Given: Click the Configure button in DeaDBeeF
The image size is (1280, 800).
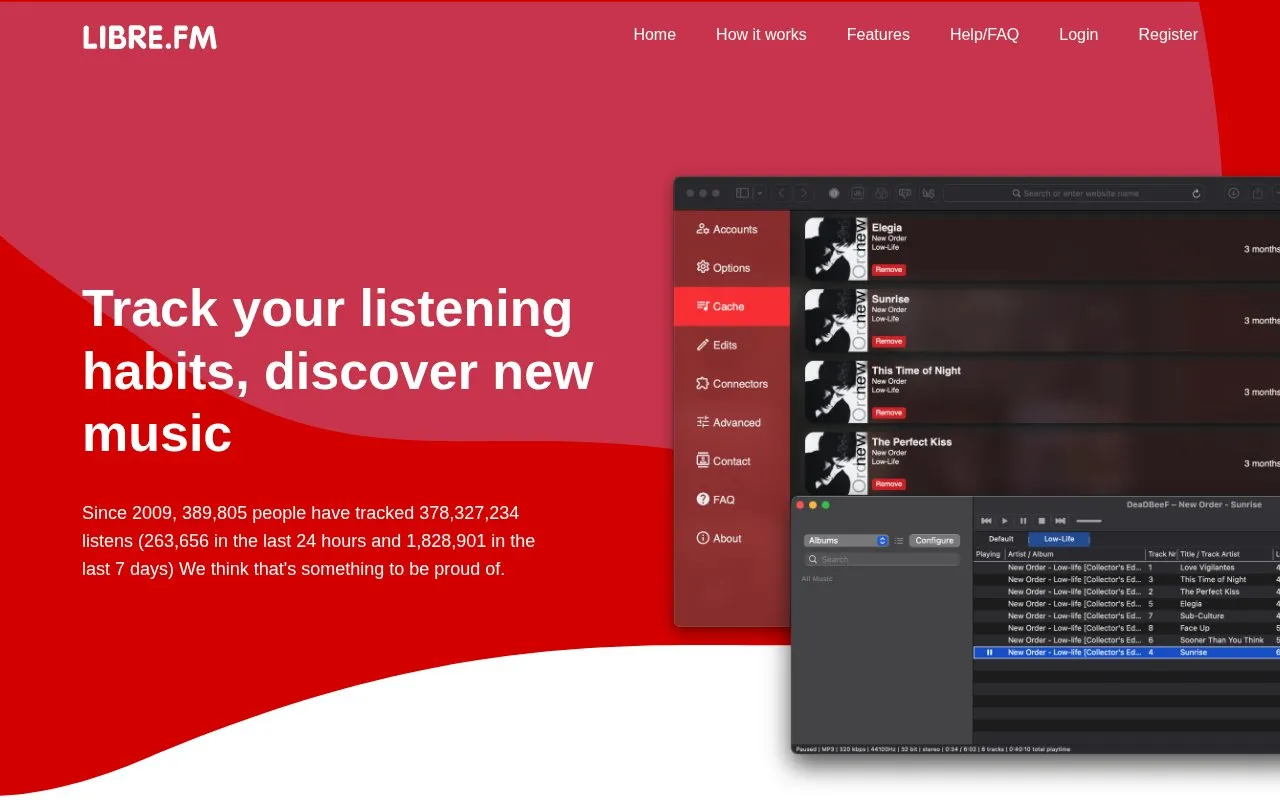Looking at the screenshot, I should click(934, 541).
